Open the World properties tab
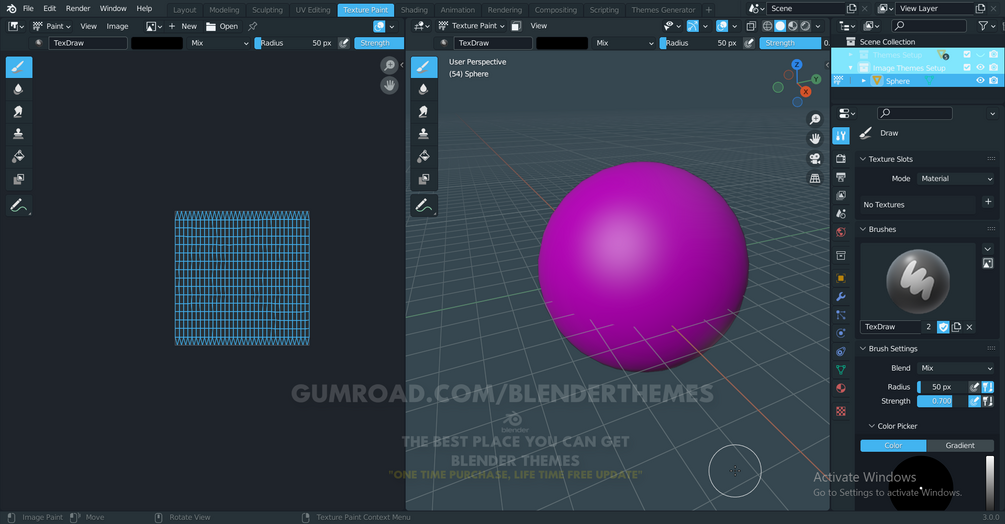Image resolution: width=1005 pixels, height=524 pixels. click(x=841, y=232)
